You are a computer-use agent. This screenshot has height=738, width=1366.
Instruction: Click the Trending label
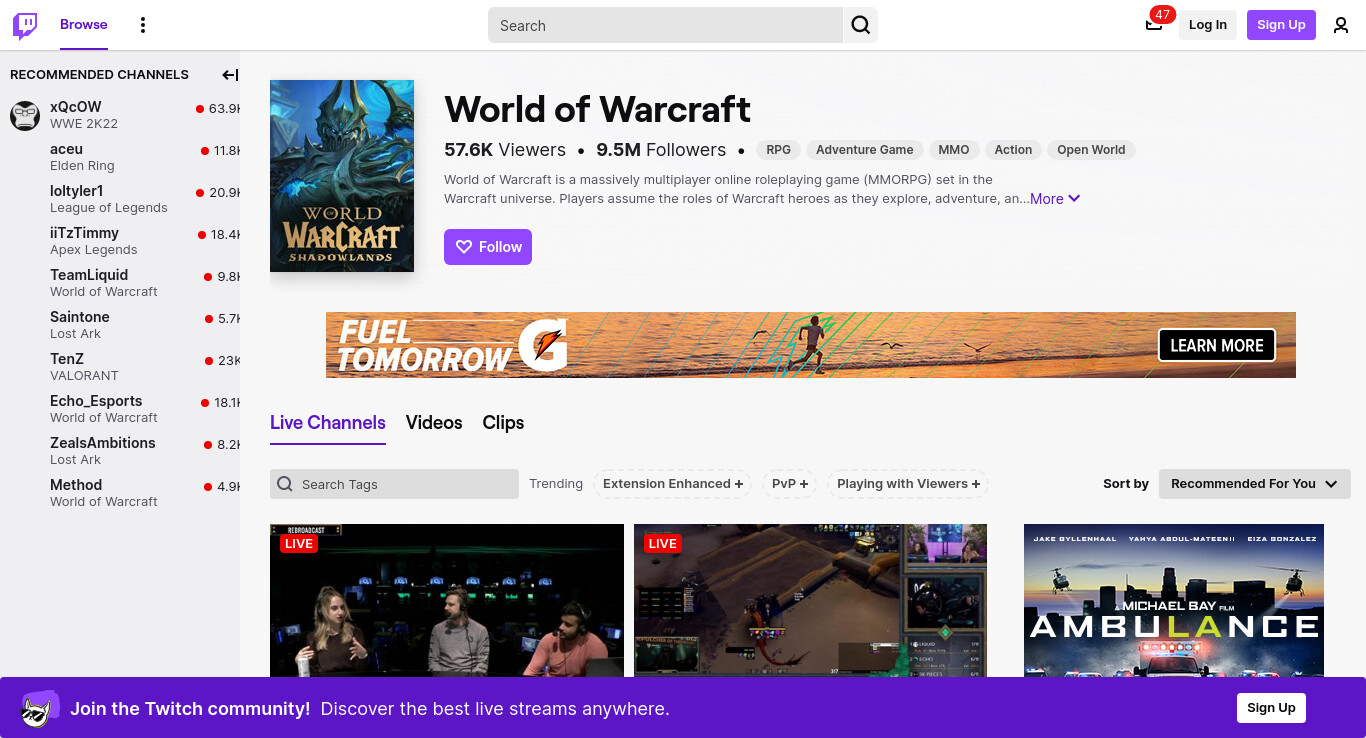[556, 484]
